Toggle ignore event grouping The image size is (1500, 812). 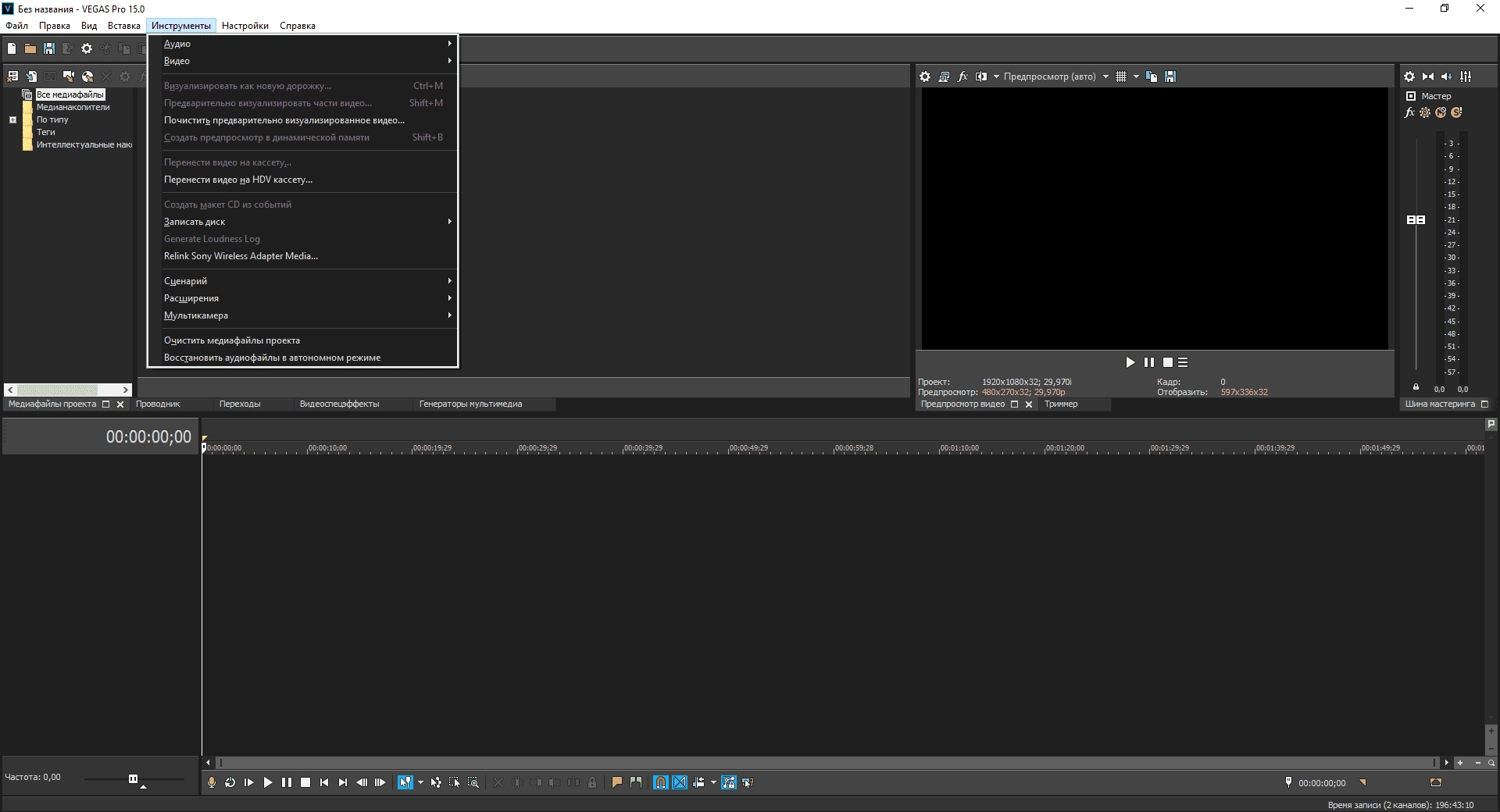click(x=748, y=782)
